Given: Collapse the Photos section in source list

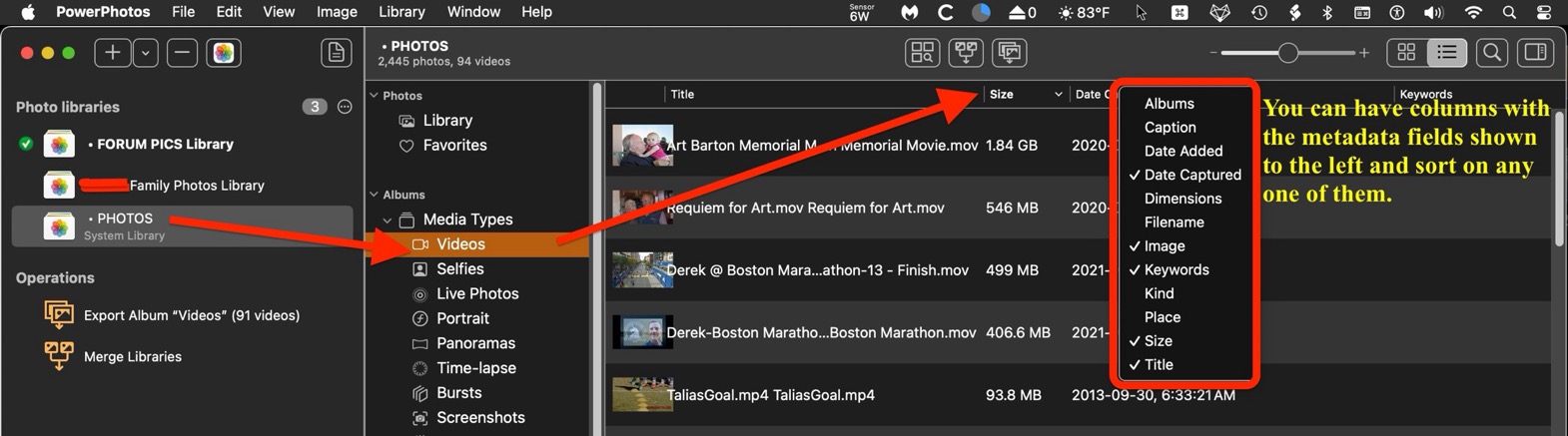Looking at the screenshot, I should 375,96.
